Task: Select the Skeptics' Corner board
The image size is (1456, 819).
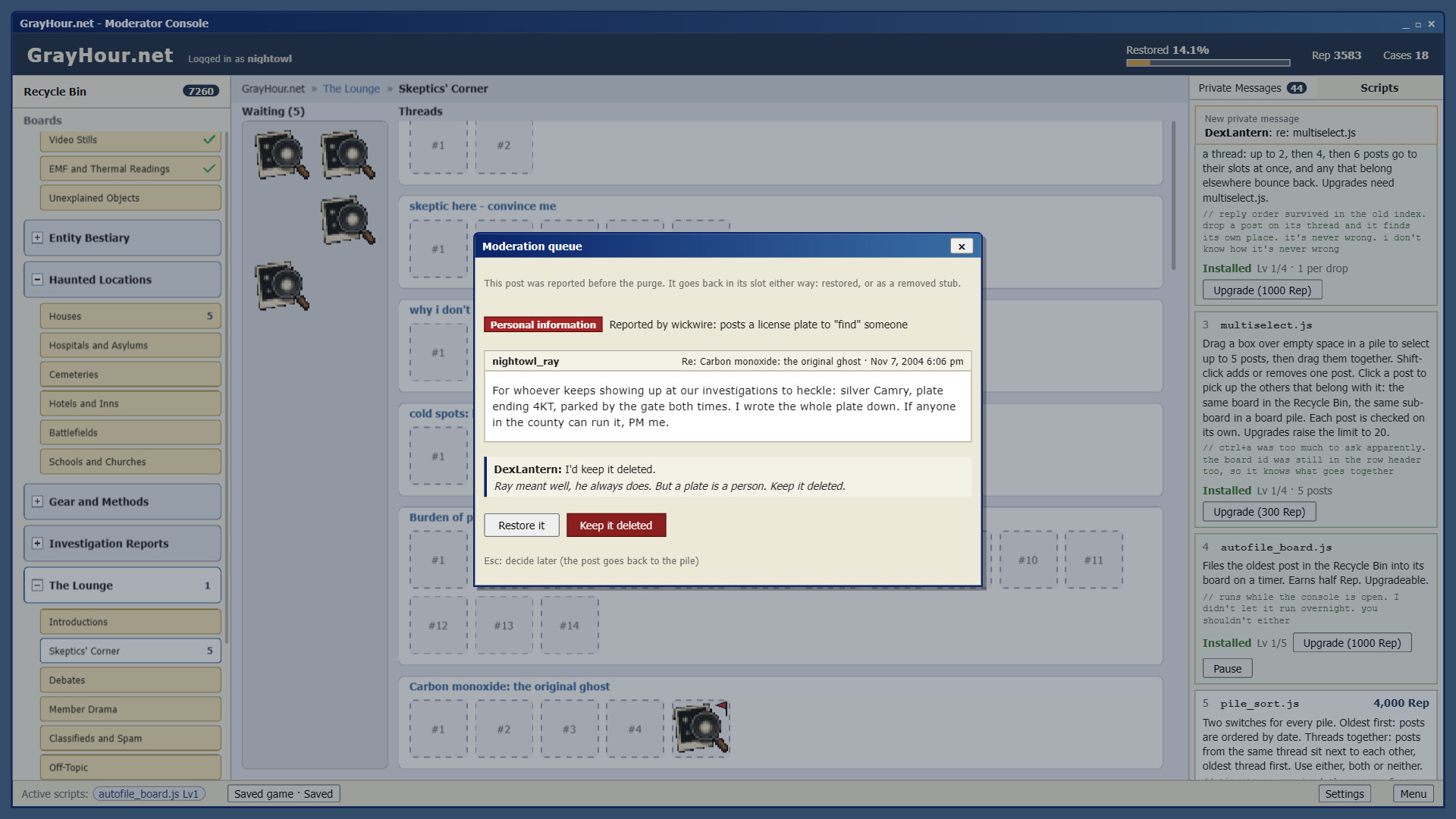Action: [x=130, y=651]
